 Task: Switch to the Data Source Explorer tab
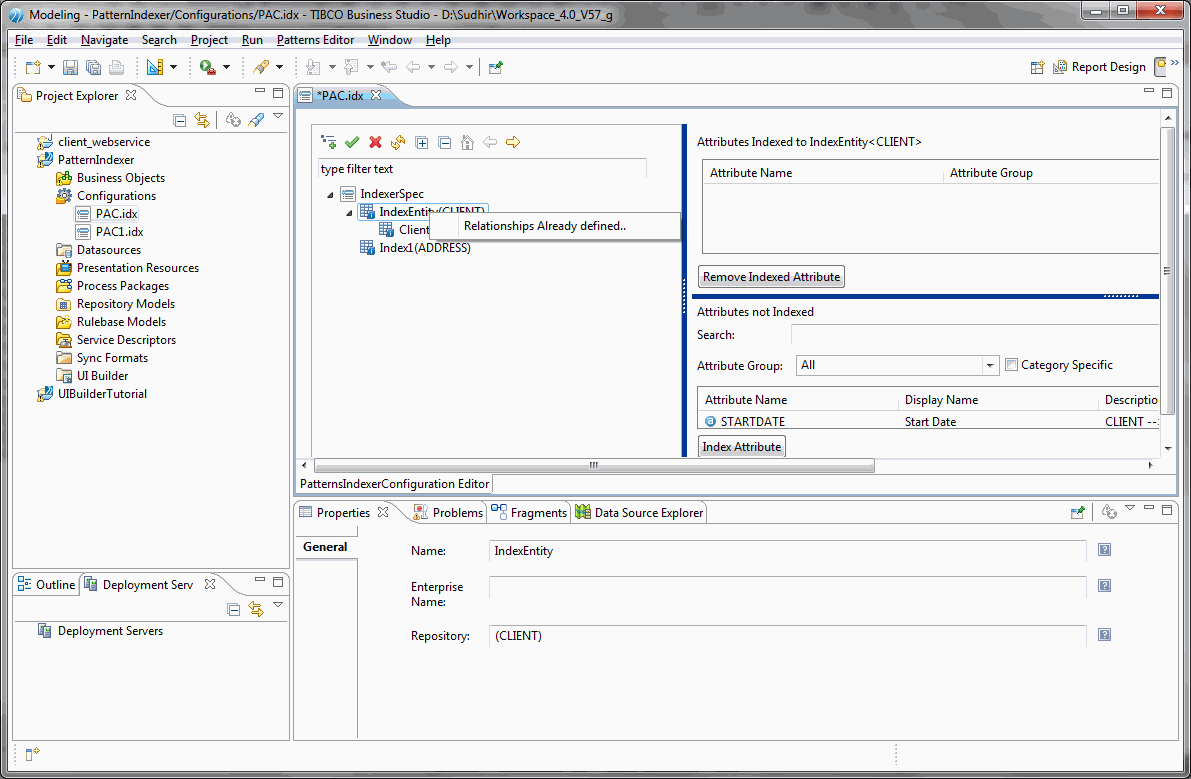(x=640, y=512)
